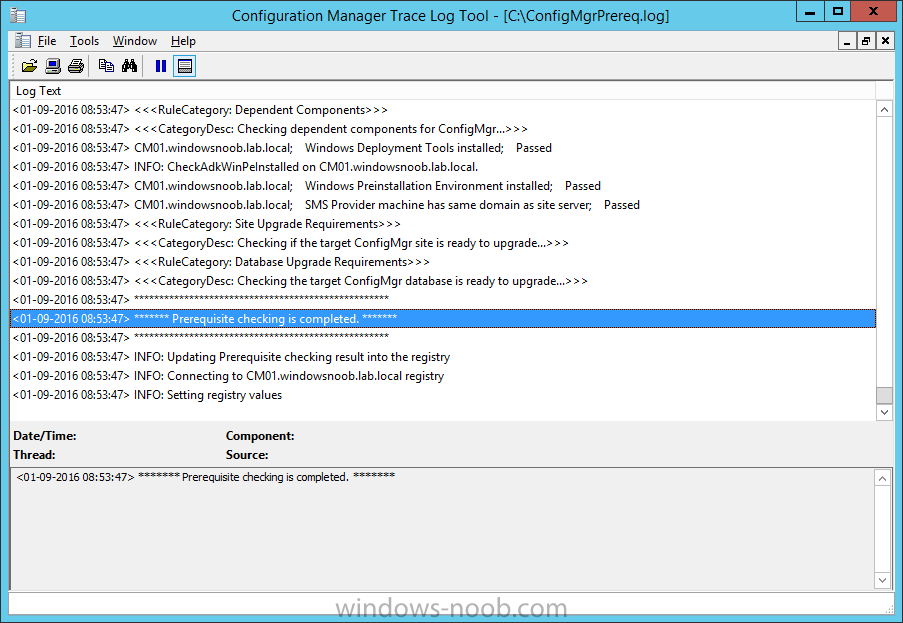Maximize the Trace Log Tool main window
The height and width of the screenshot is (623, 903).
tap(837, 12)
